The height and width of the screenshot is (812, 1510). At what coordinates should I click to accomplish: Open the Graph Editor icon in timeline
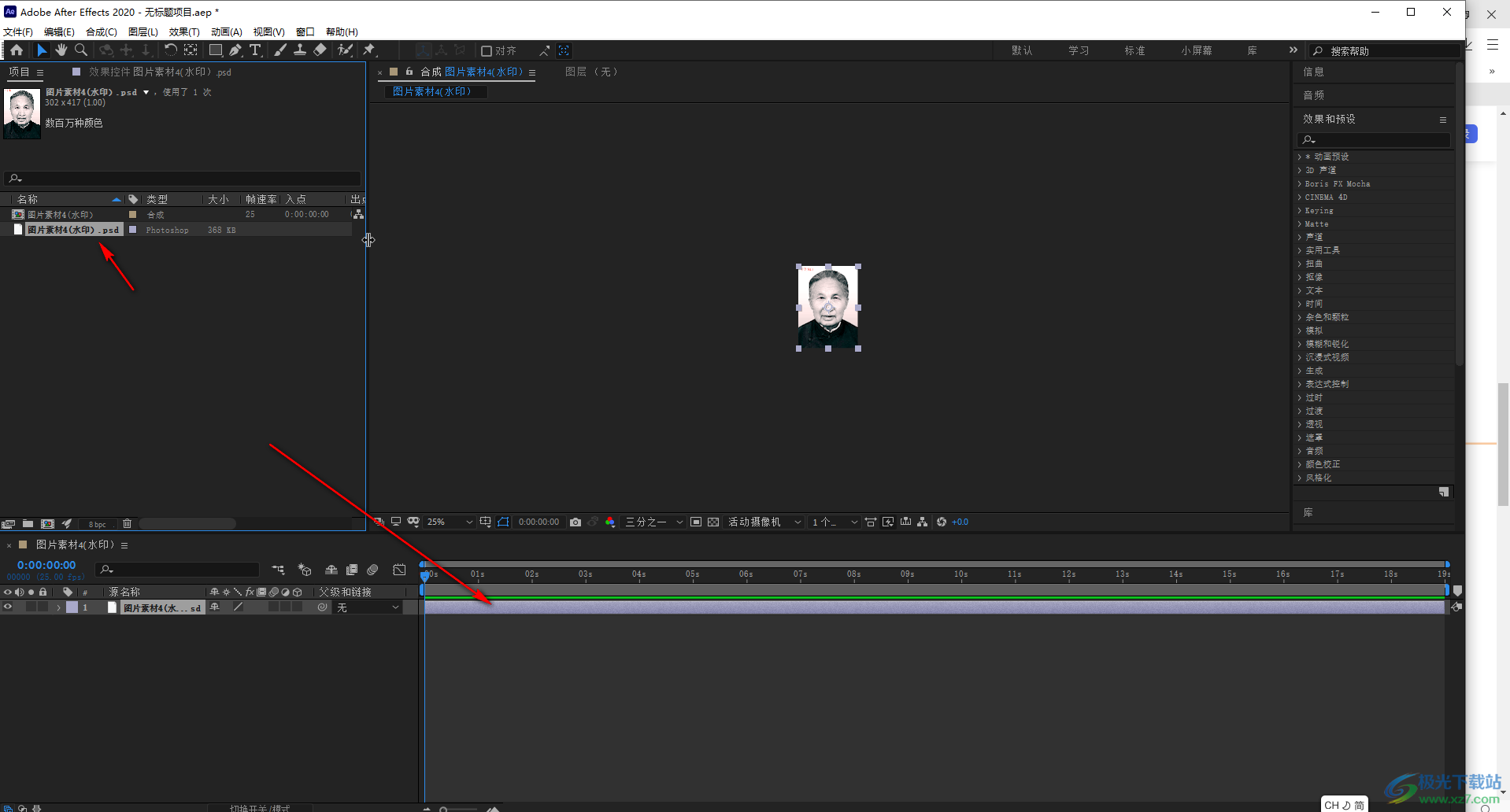pos(400,570)
